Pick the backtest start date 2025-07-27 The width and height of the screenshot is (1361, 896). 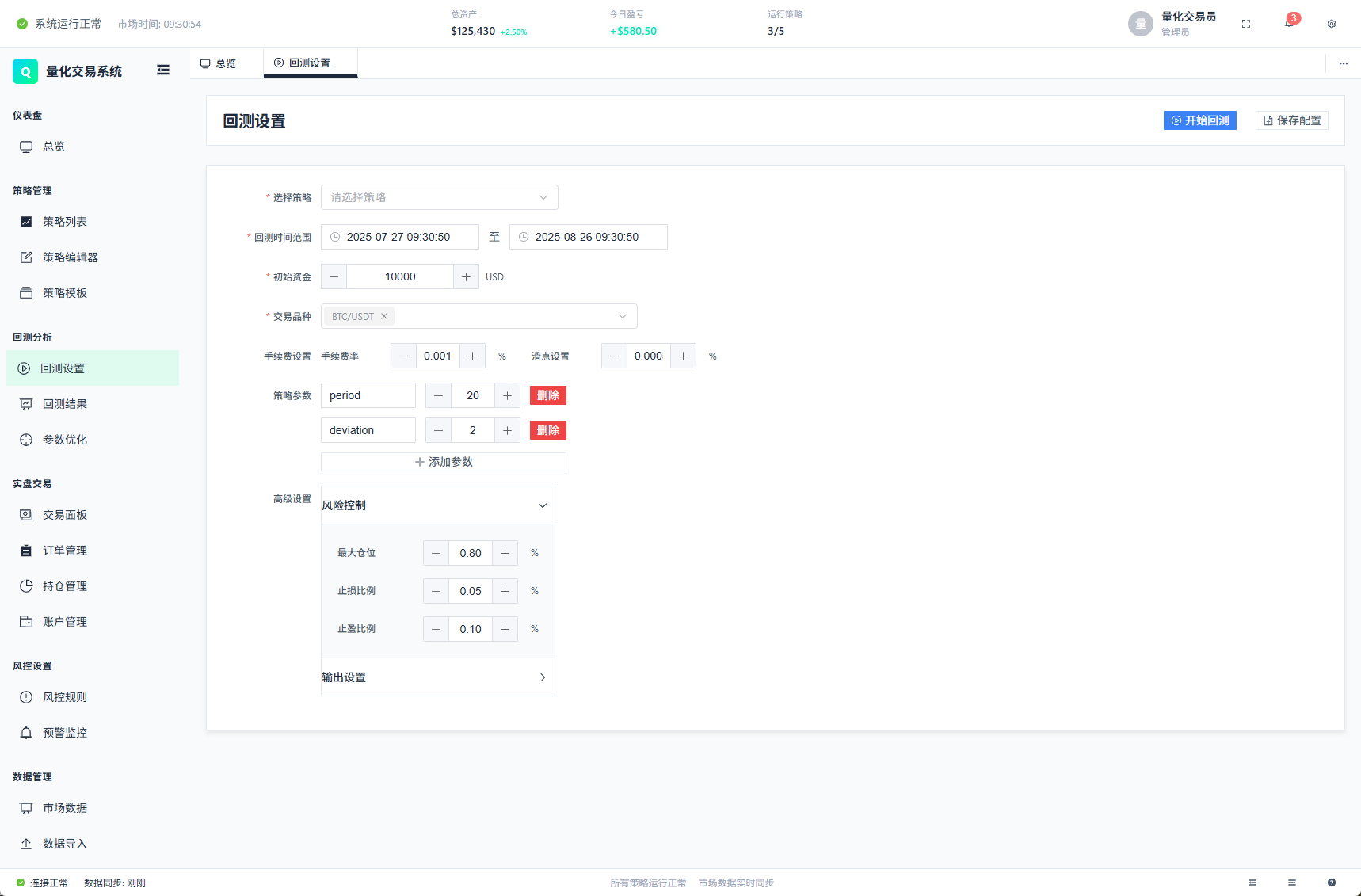pyautogui.click(x=400, y=237)
